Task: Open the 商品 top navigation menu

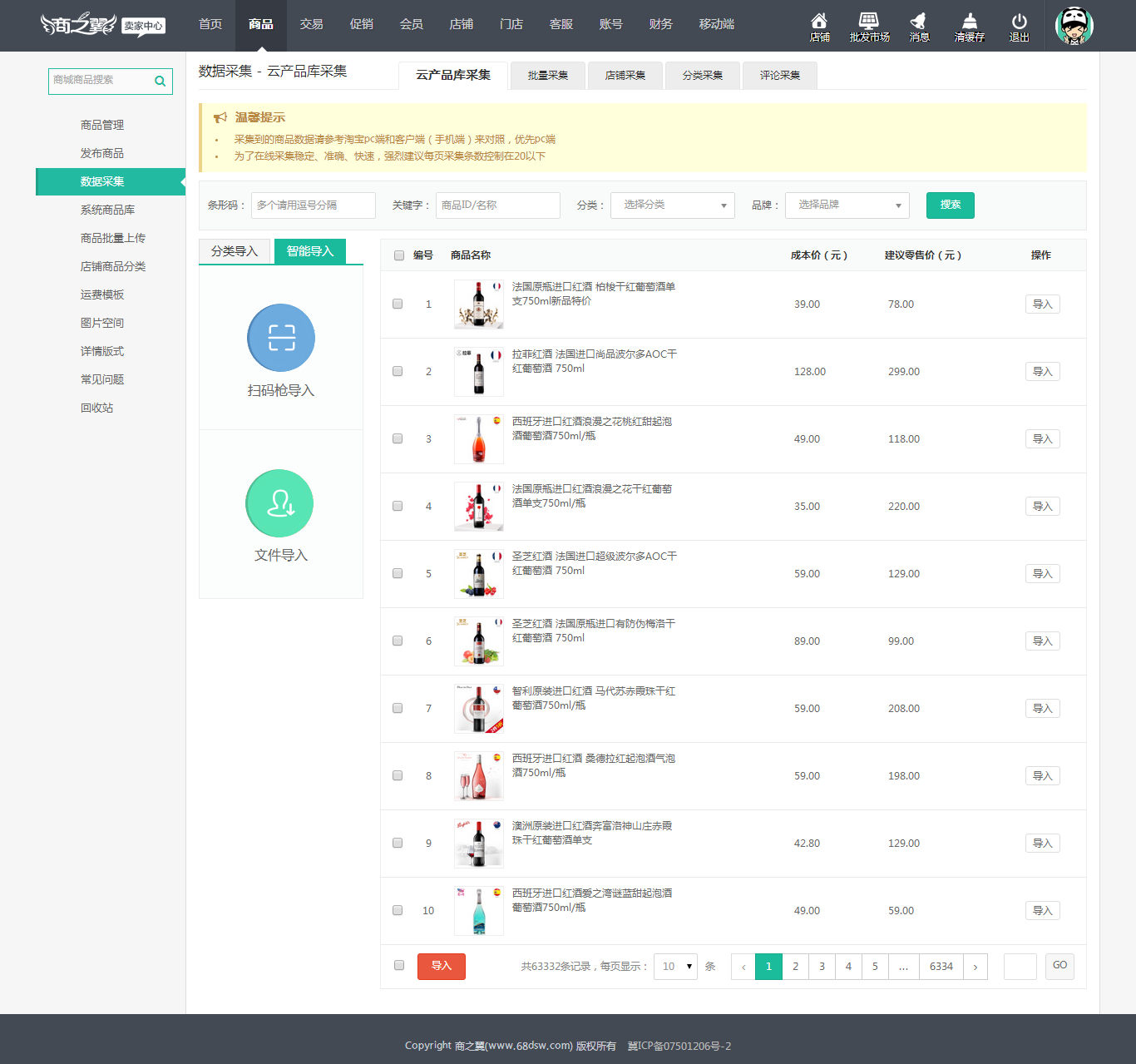Action: [261, 25]
